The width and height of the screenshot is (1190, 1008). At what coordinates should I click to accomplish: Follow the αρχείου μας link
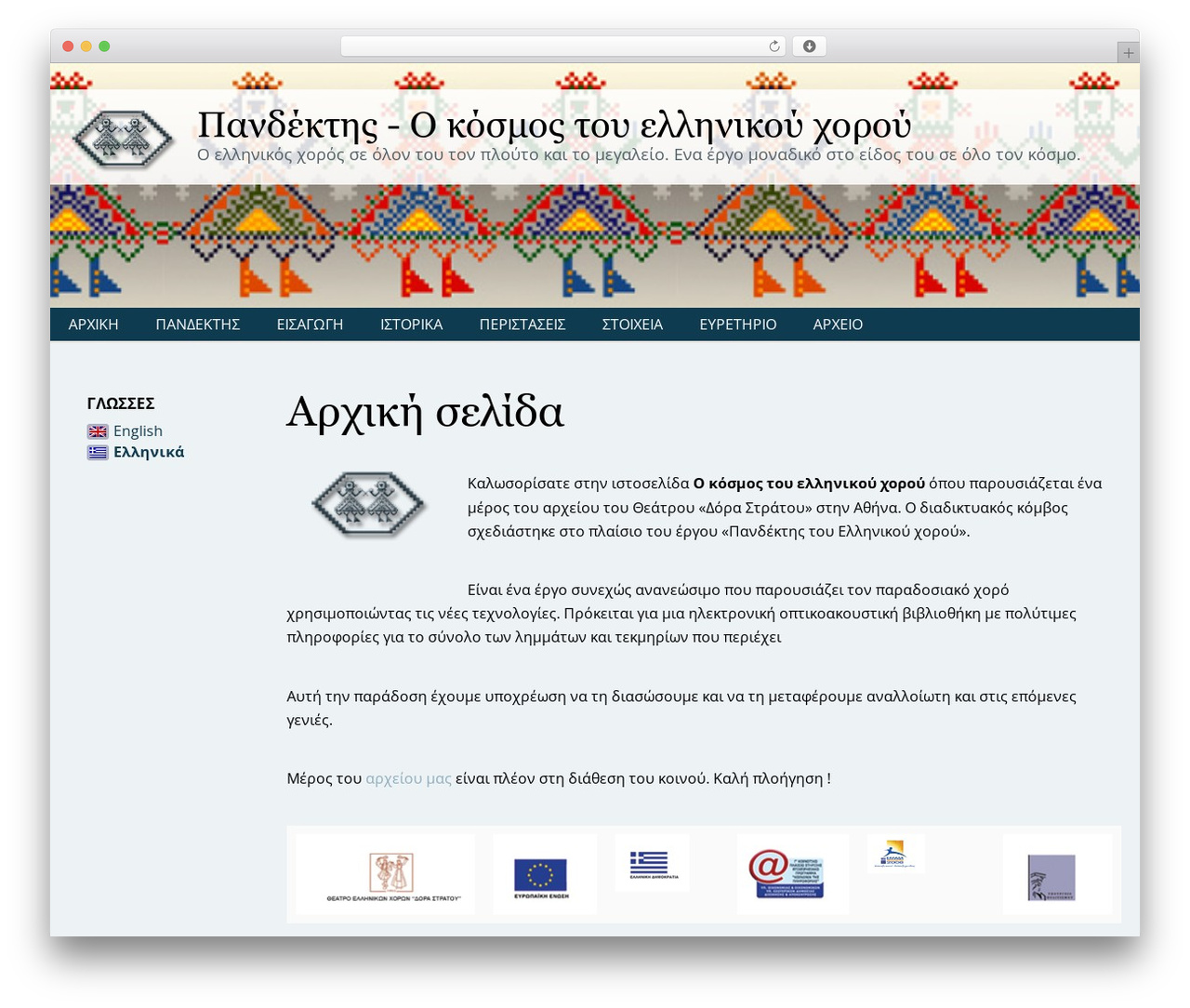408,778
